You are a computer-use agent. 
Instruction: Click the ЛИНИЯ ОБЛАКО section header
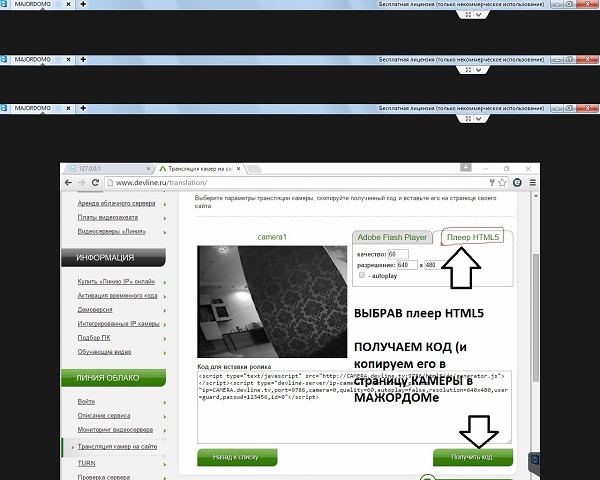tap(114, 378)
